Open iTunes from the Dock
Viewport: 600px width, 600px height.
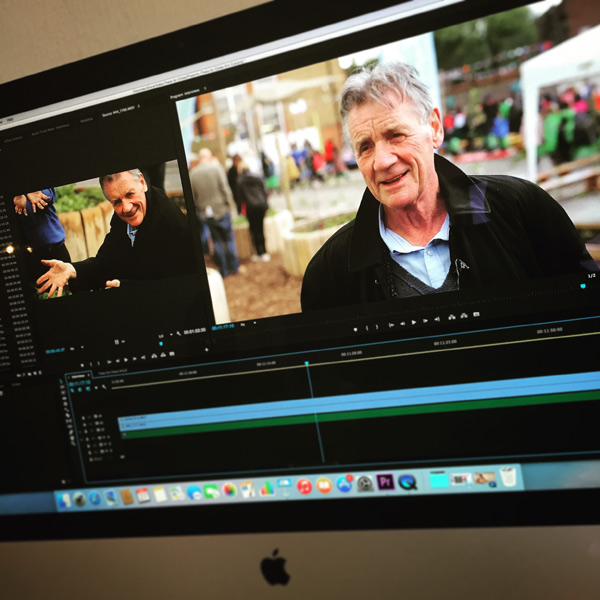[304, 486]
